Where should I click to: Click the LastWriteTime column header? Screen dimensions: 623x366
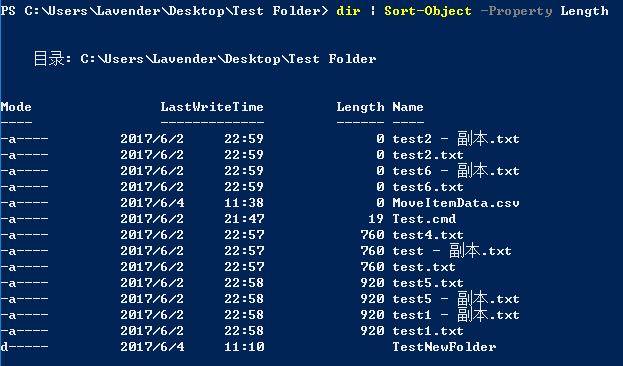point(212,107)
